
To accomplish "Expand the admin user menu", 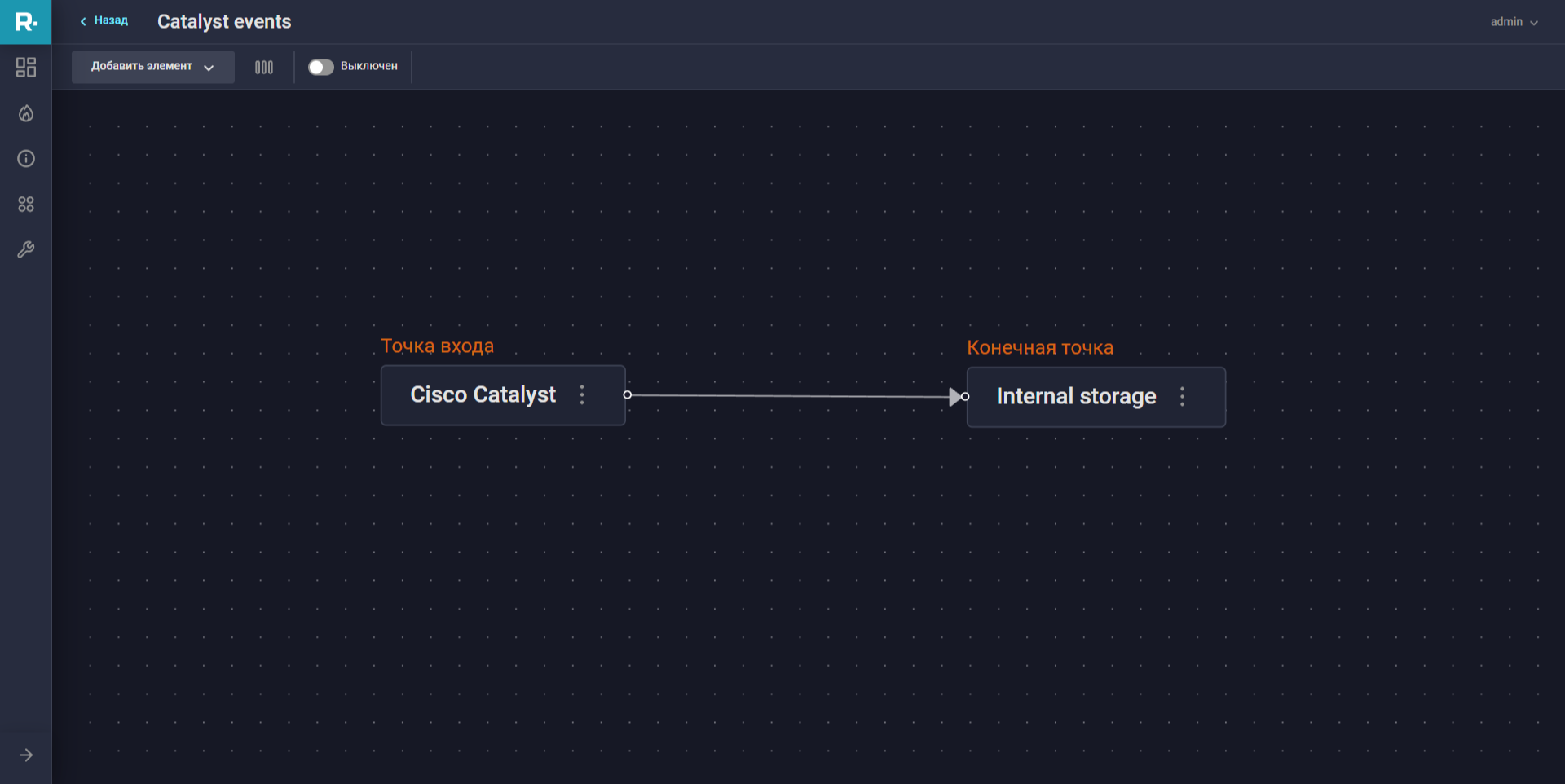I will point(1514,22).
